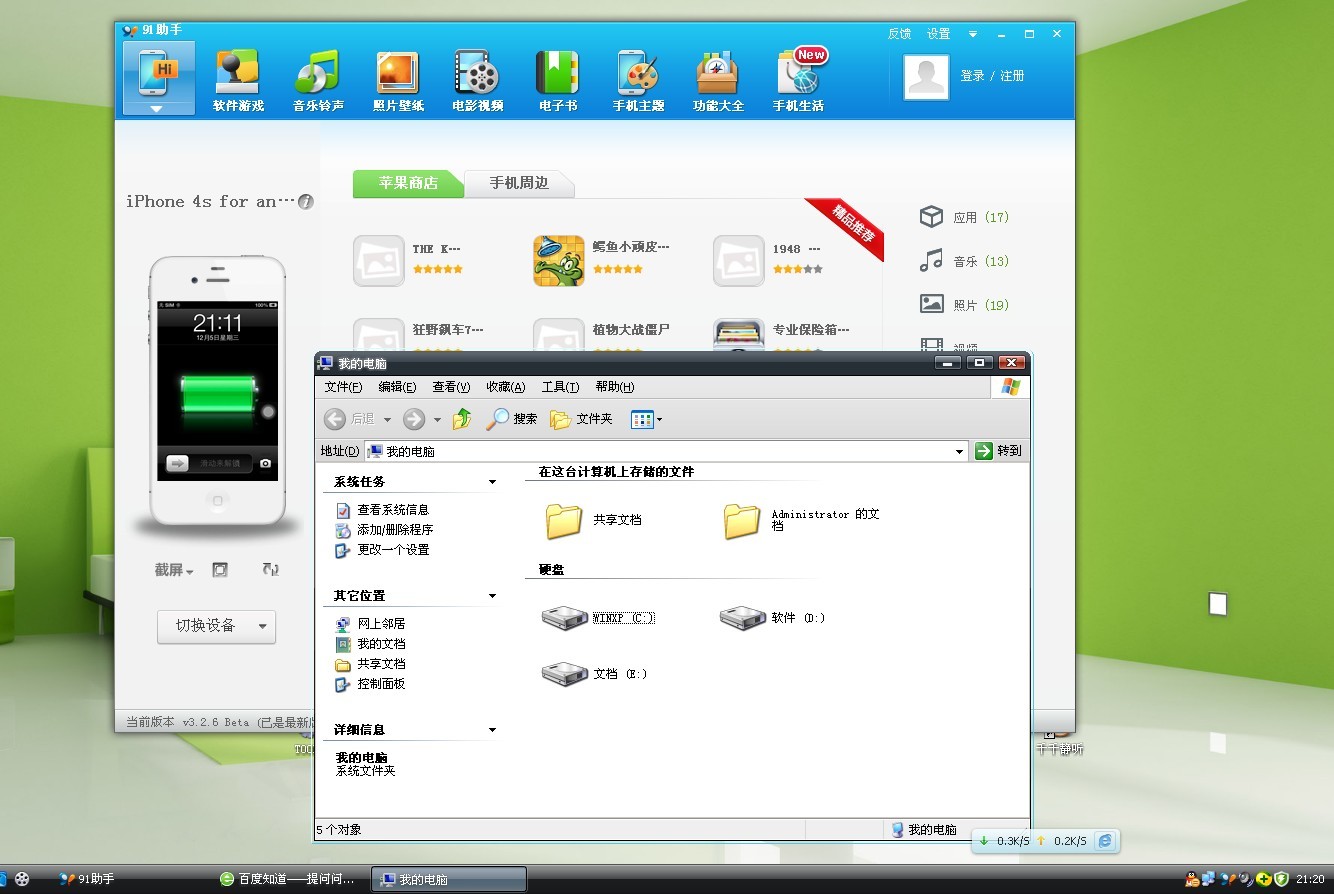Open the 截屏 screenshot dropdown

pyautogui.click(x=174, y=570)
